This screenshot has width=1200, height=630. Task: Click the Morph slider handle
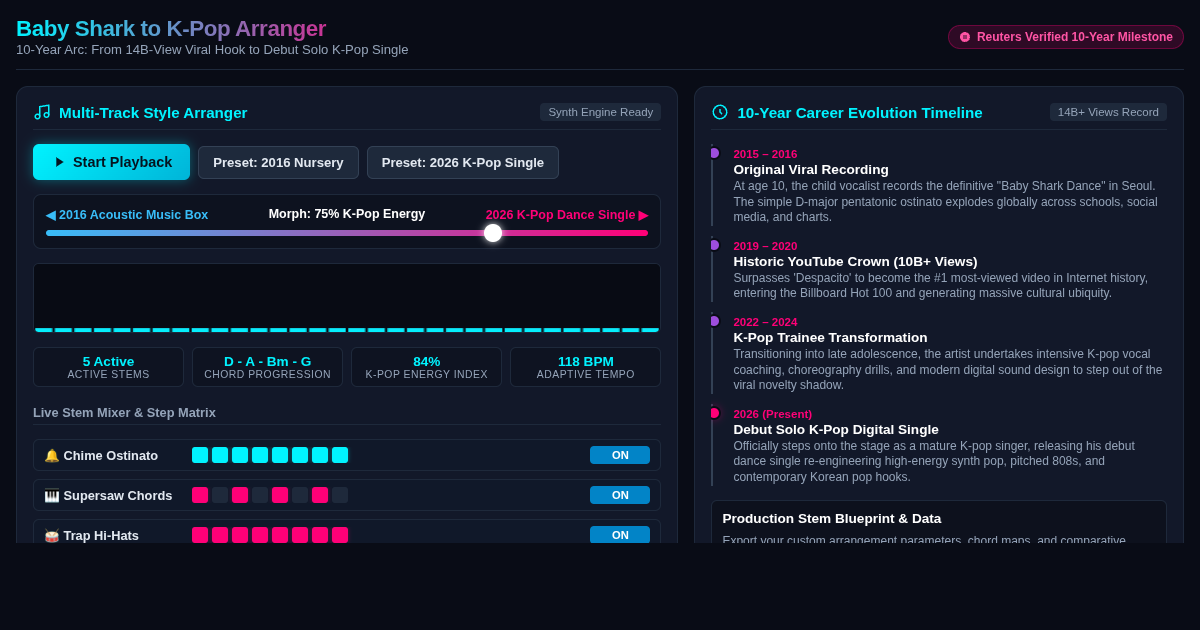point(493,233)
